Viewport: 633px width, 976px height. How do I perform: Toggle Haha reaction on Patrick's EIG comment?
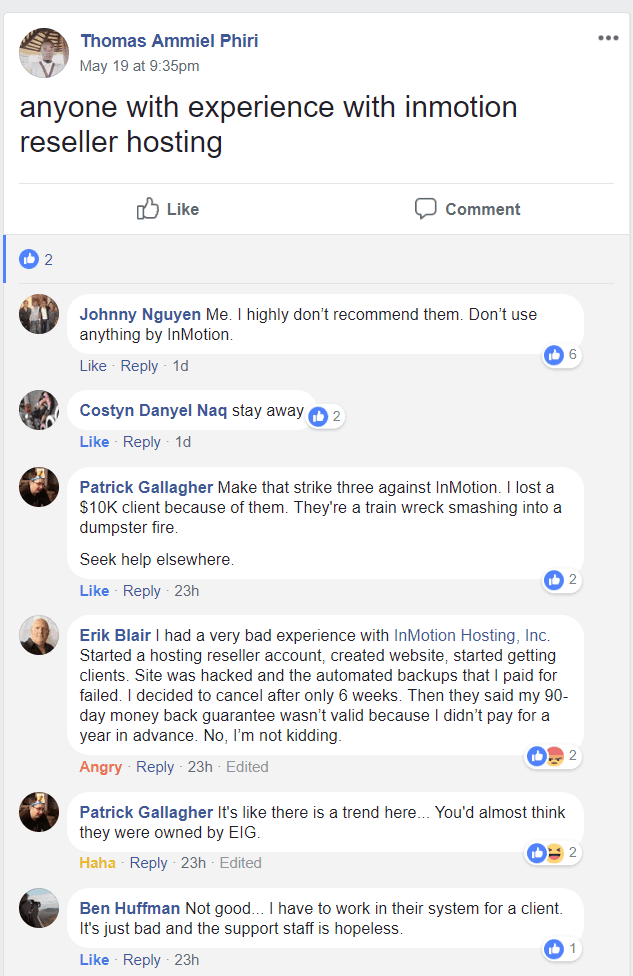(x=97, y=863)
